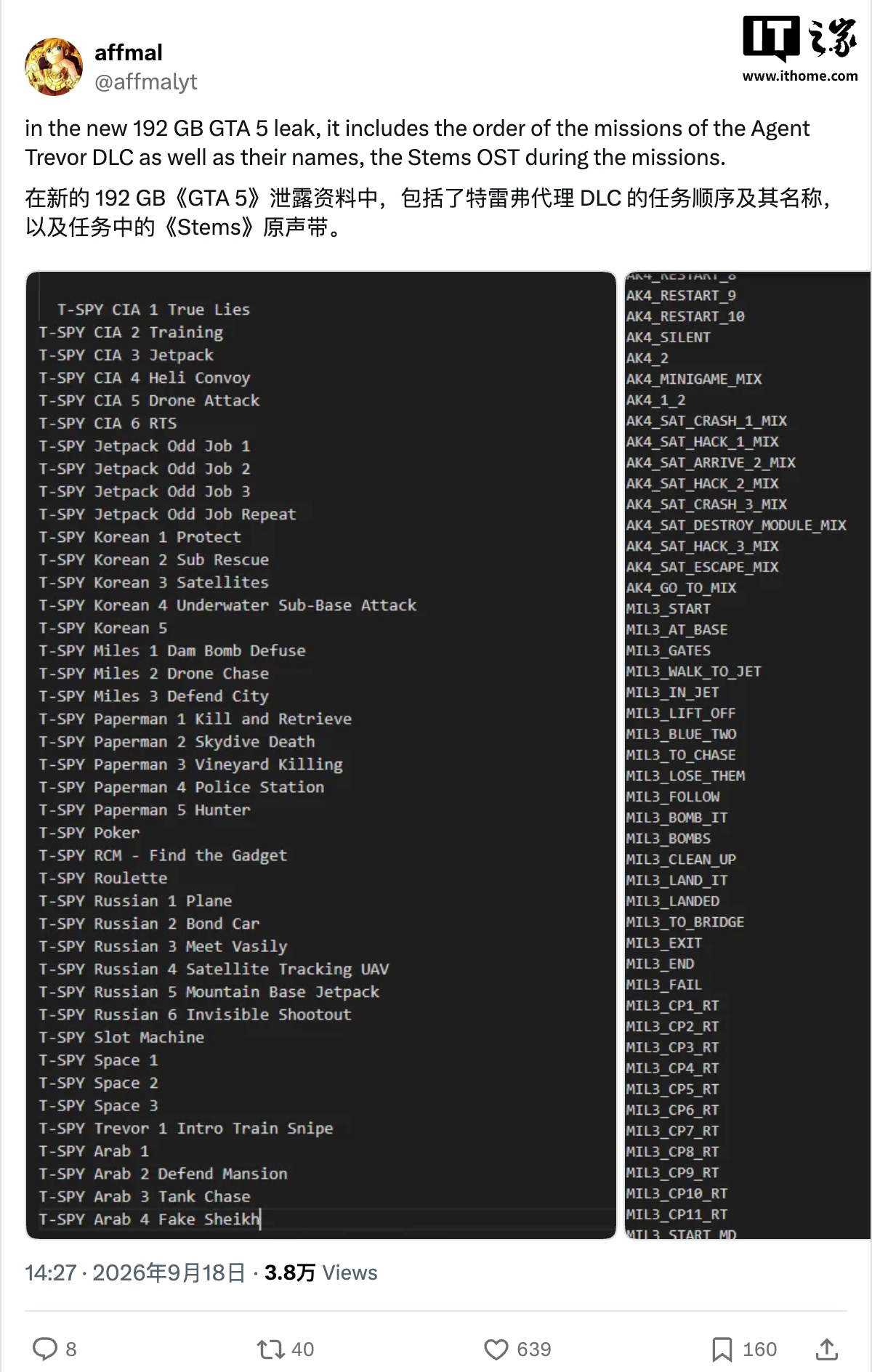
Task: Open the AK4 and MIL3 stems image
Action: pos(748,755)
